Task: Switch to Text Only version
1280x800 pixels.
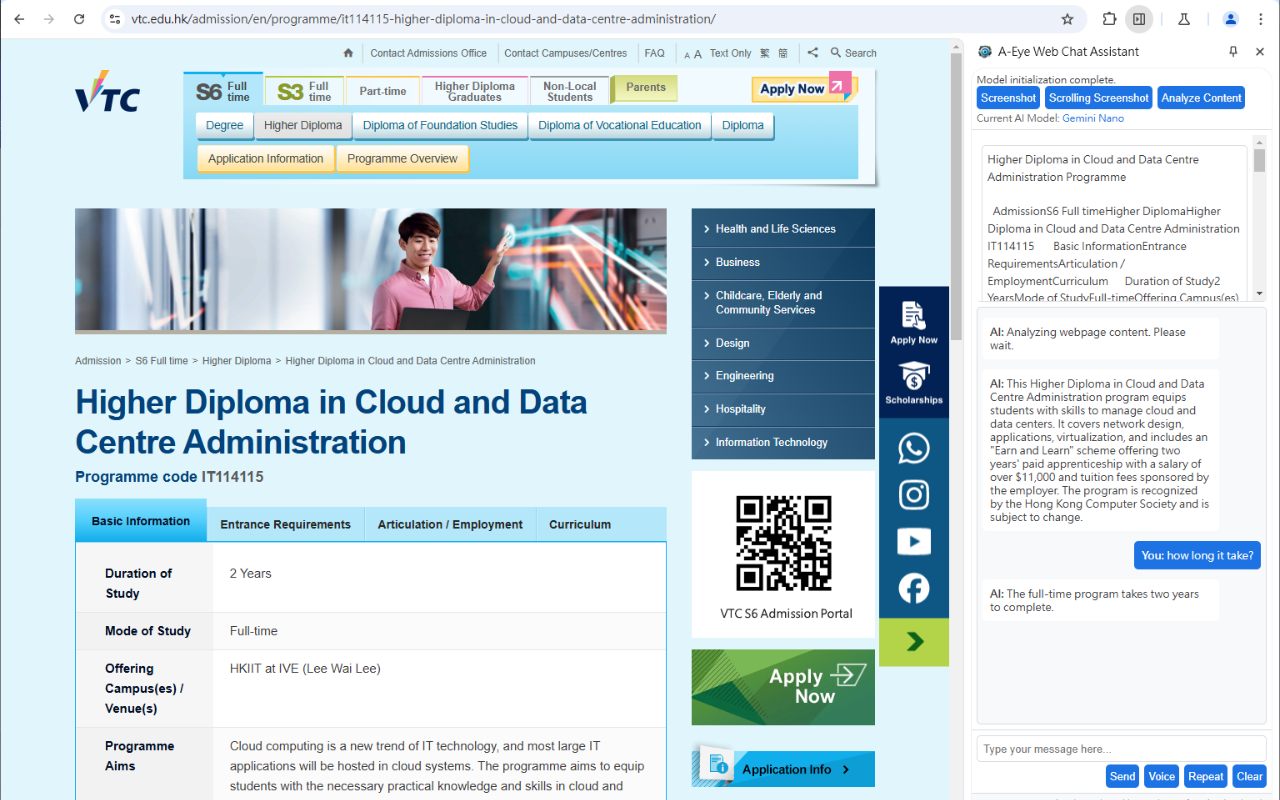Action: pos(730,53)
